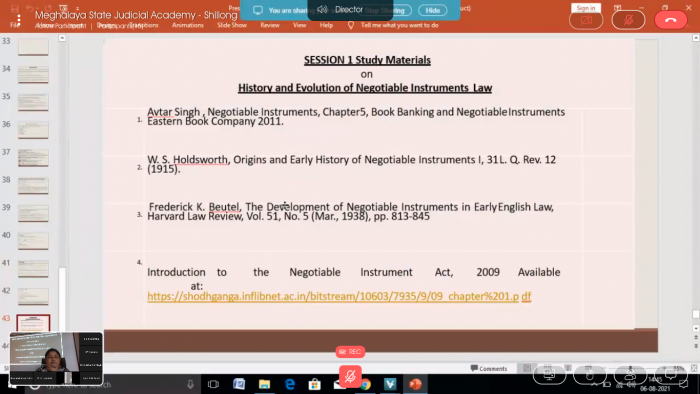Click the Previous Slide double-arrow button
700x394 pixels.
696,337
